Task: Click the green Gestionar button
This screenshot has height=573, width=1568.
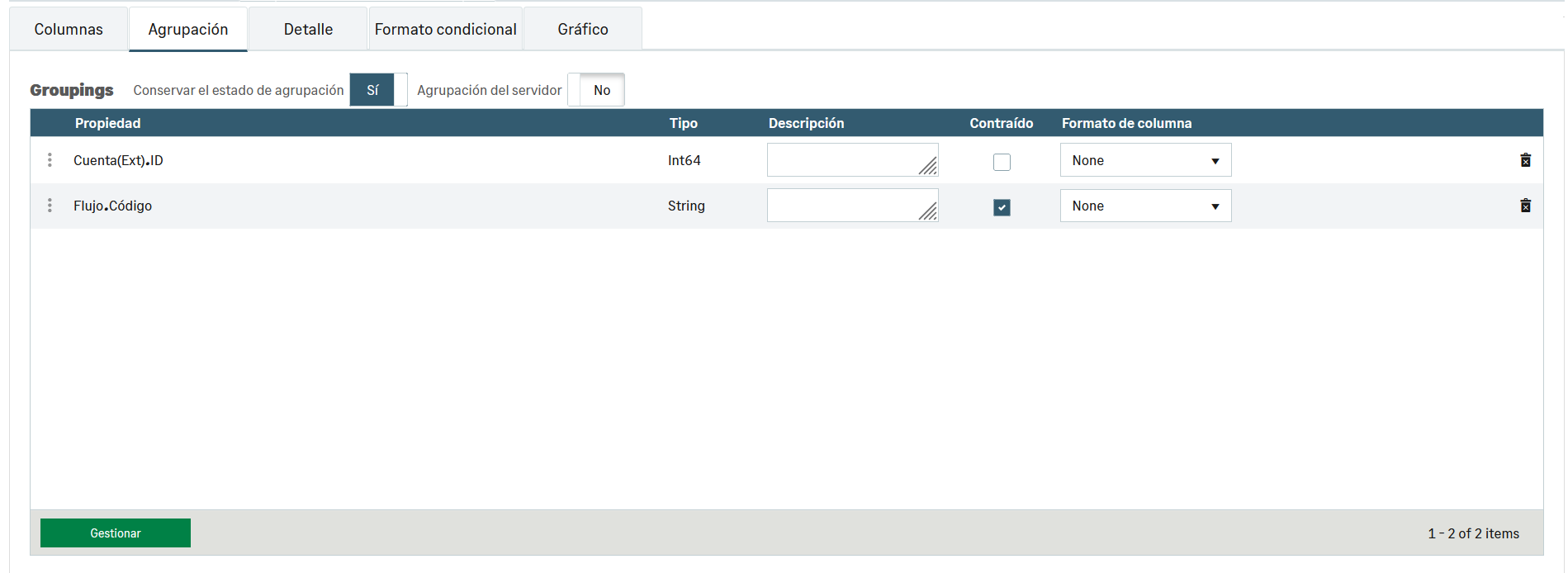Action: point(116,533)
